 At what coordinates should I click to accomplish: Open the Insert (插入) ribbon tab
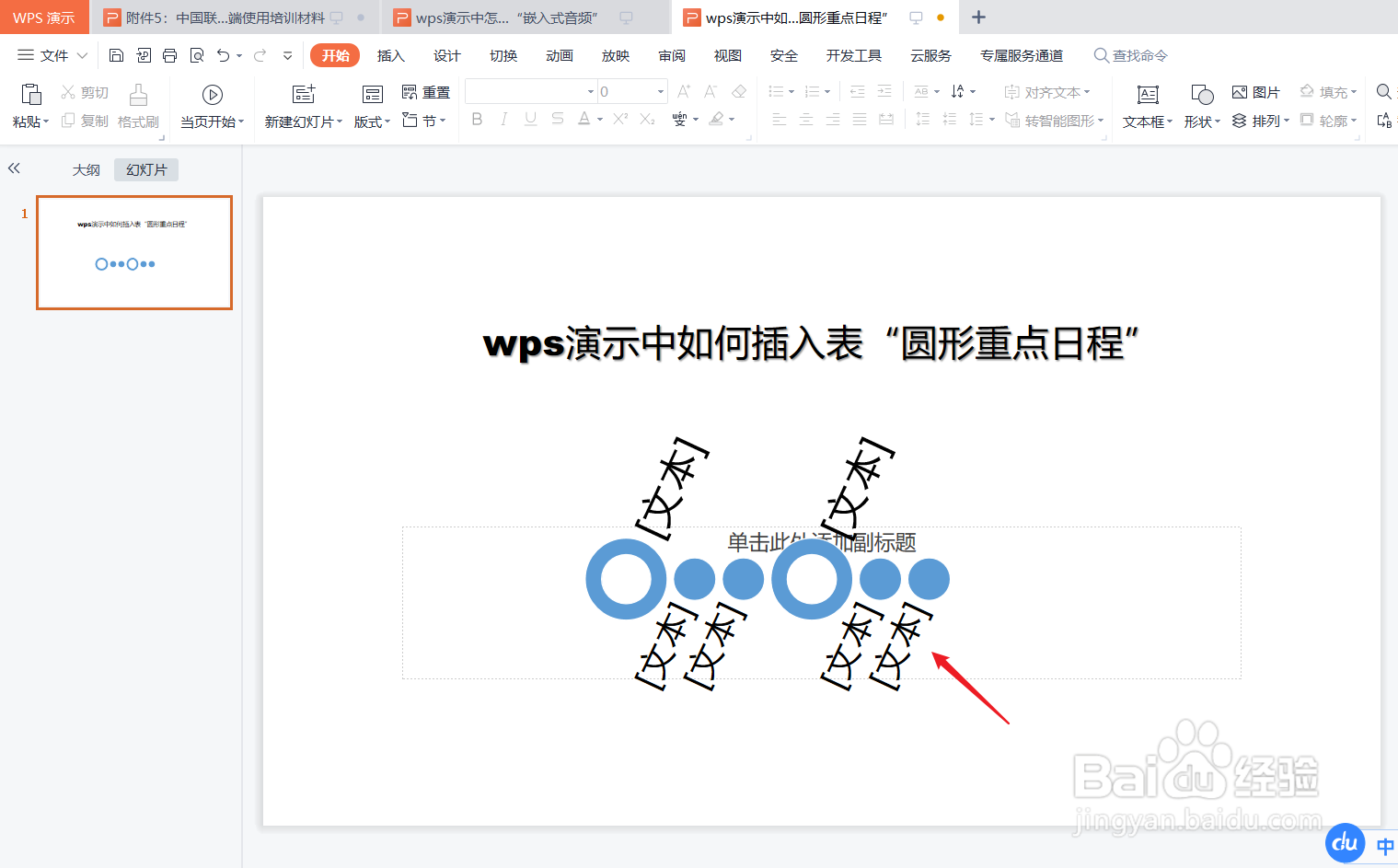[391, 55]
